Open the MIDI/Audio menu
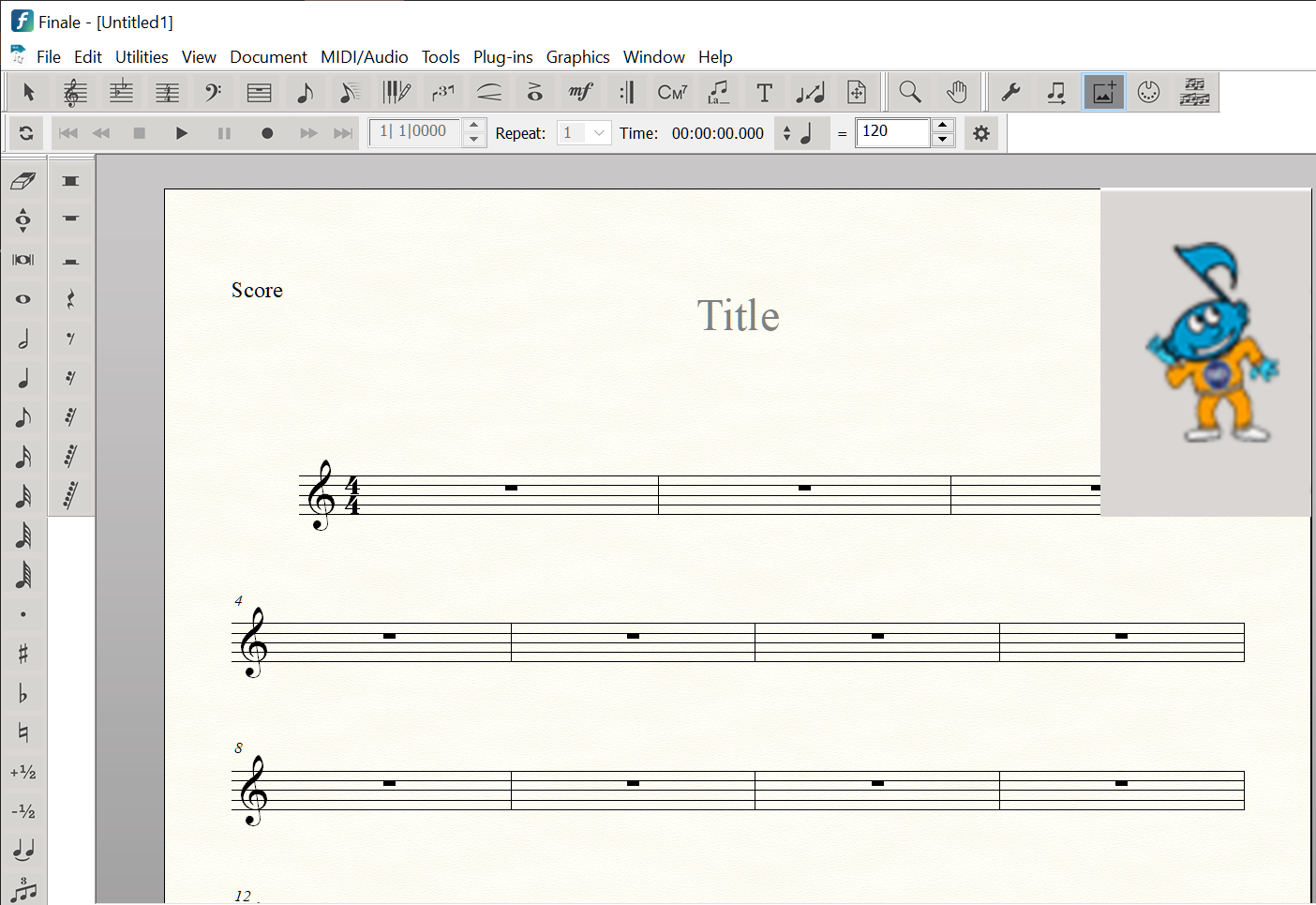The image size is (1316, 905). pyautogui.click(x=364, y=57)
